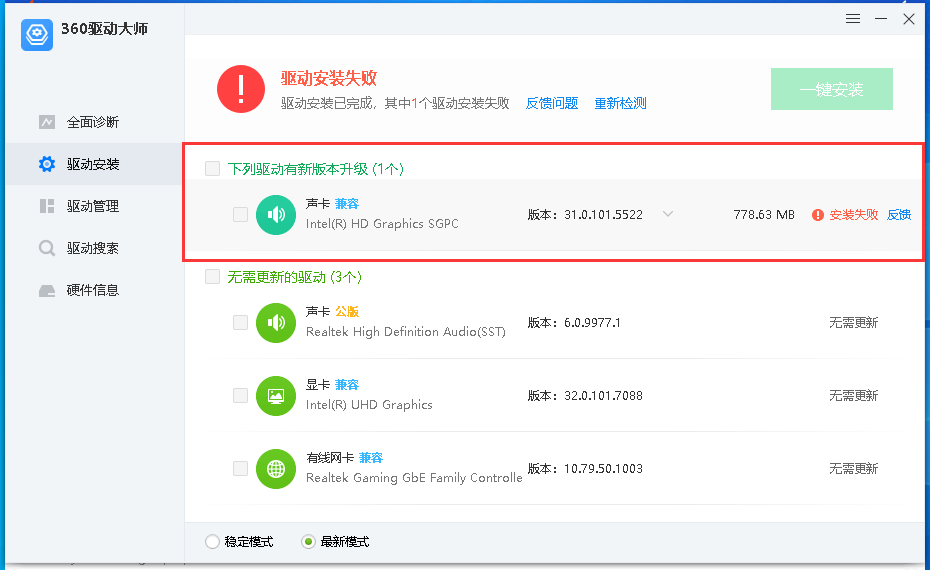
Task: Click the Intel HD Graphics SGPC speaker icon
Action: coord(276,215)
